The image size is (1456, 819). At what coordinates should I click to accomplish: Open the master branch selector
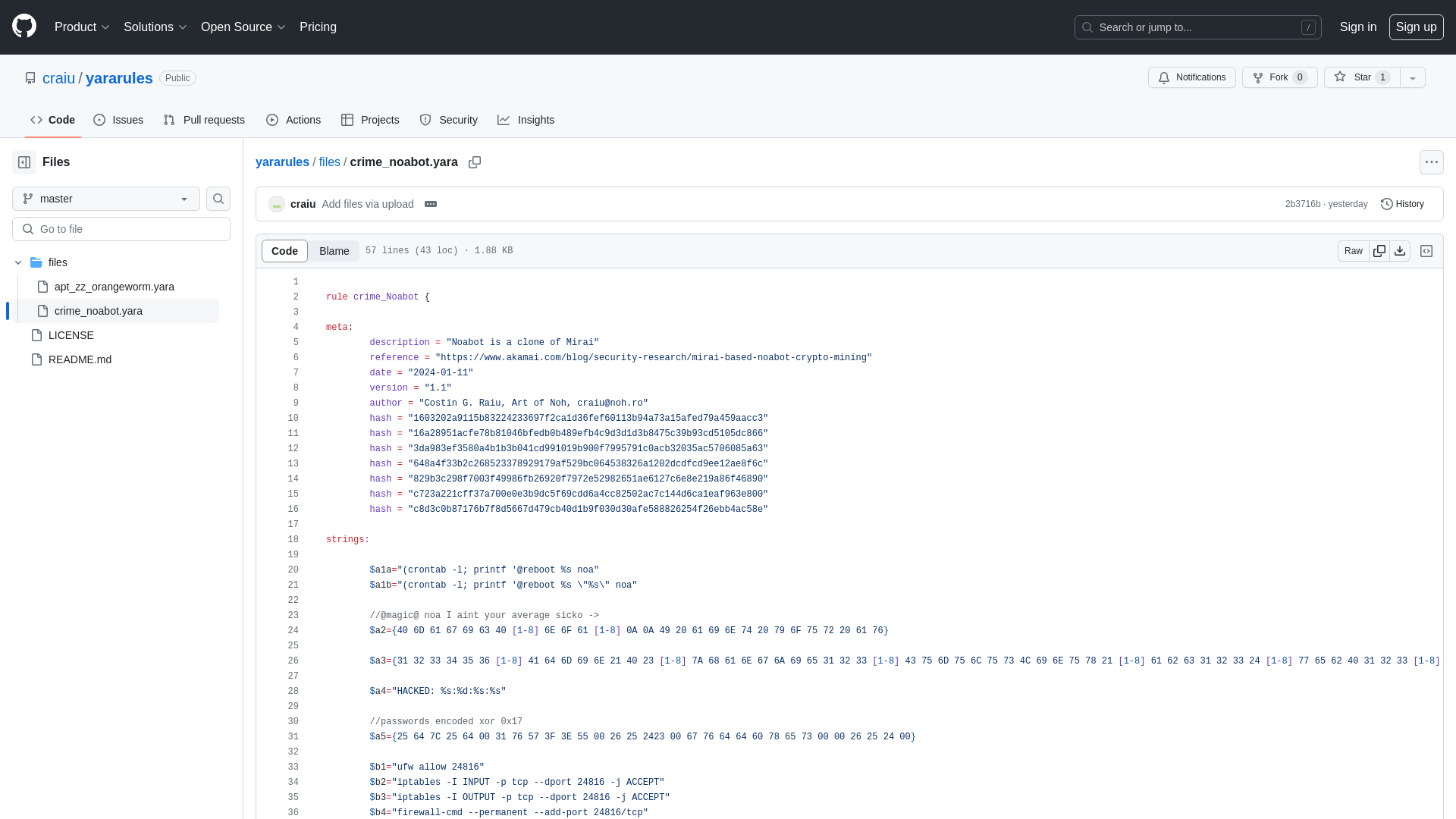coord(106,199)
